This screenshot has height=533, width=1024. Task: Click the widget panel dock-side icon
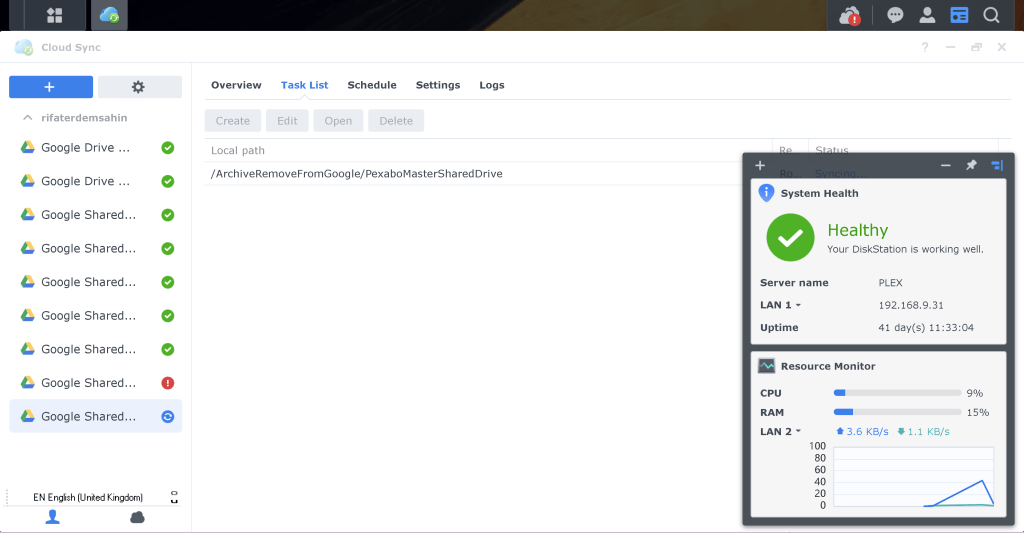coord(997,165)
